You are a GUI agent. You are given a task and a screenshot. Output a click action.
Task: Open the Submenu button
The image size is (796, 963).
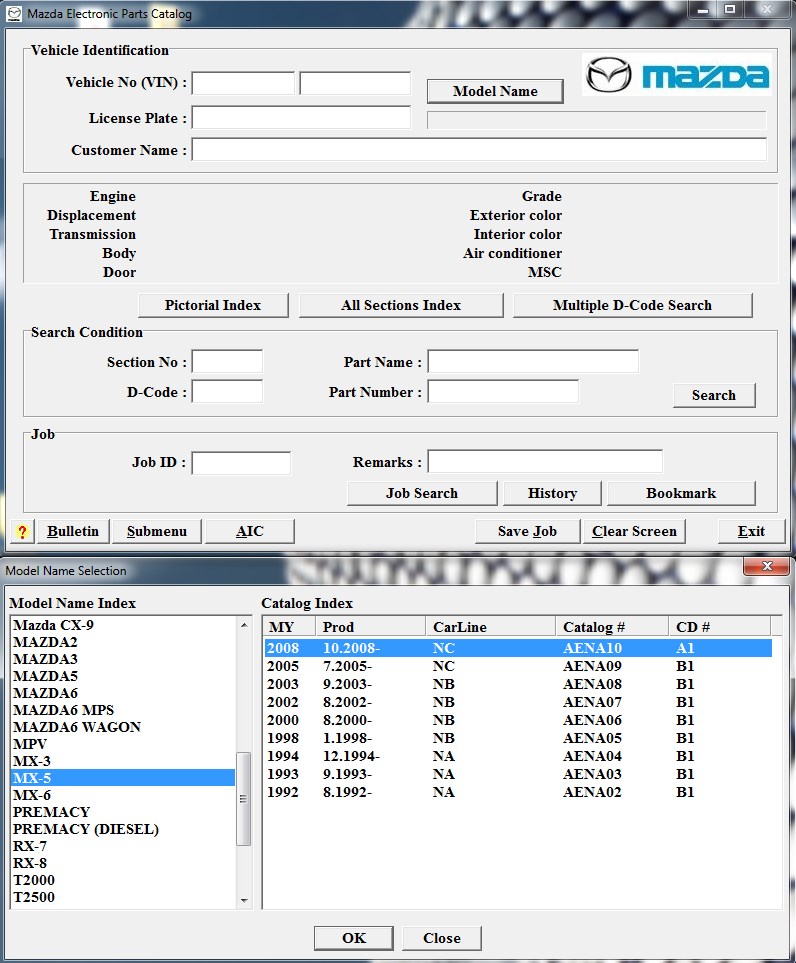(x=157, y=531)
